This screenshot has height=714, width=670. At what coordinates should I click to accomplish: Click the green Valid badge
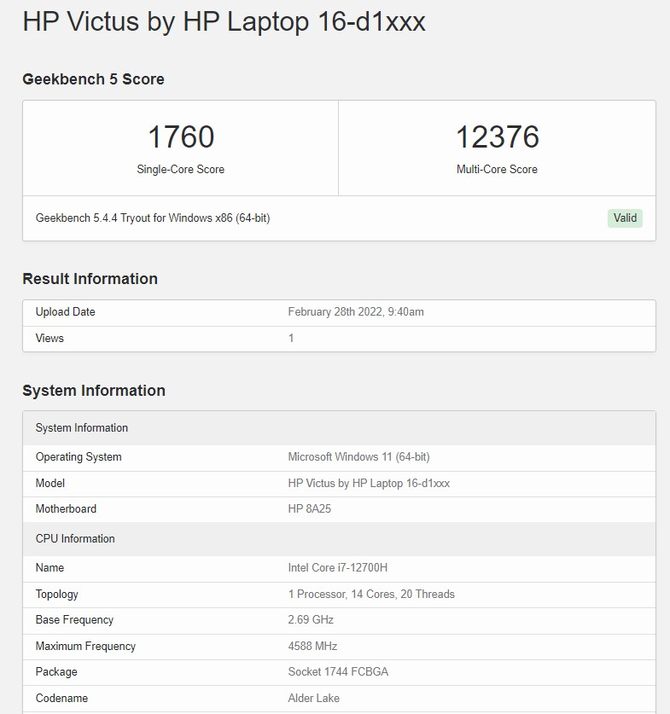click(624, 218)
